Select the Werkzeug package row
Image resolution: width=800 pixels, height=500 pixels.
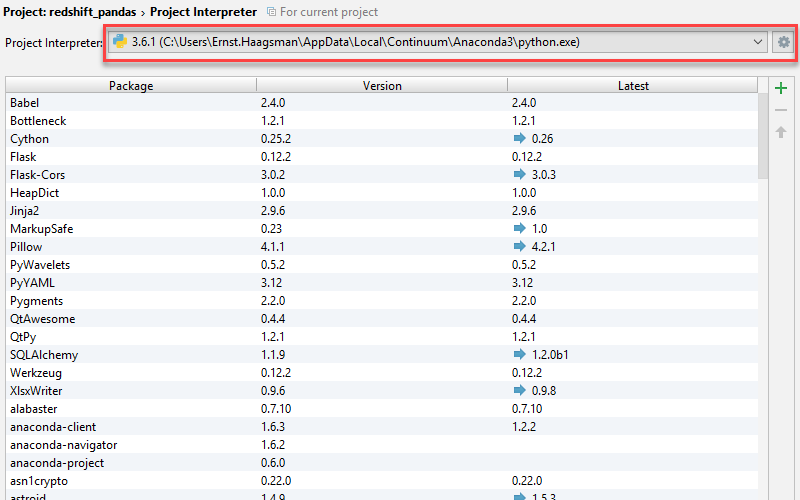click(382, 372)
